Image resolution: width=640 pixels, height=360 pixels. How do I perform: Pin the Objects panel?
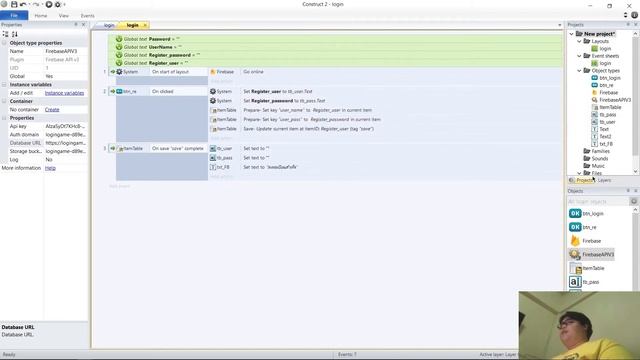[x=628, y=191]
